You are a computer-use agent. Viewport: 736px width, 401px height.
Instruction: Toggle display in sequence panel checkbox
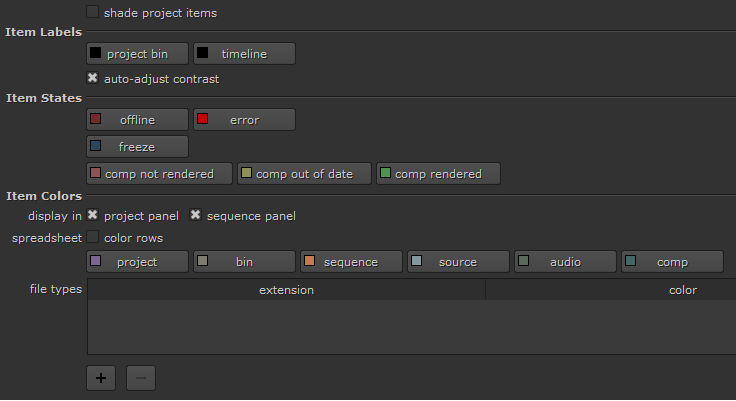pyautogui.click(x=196, y=215)
